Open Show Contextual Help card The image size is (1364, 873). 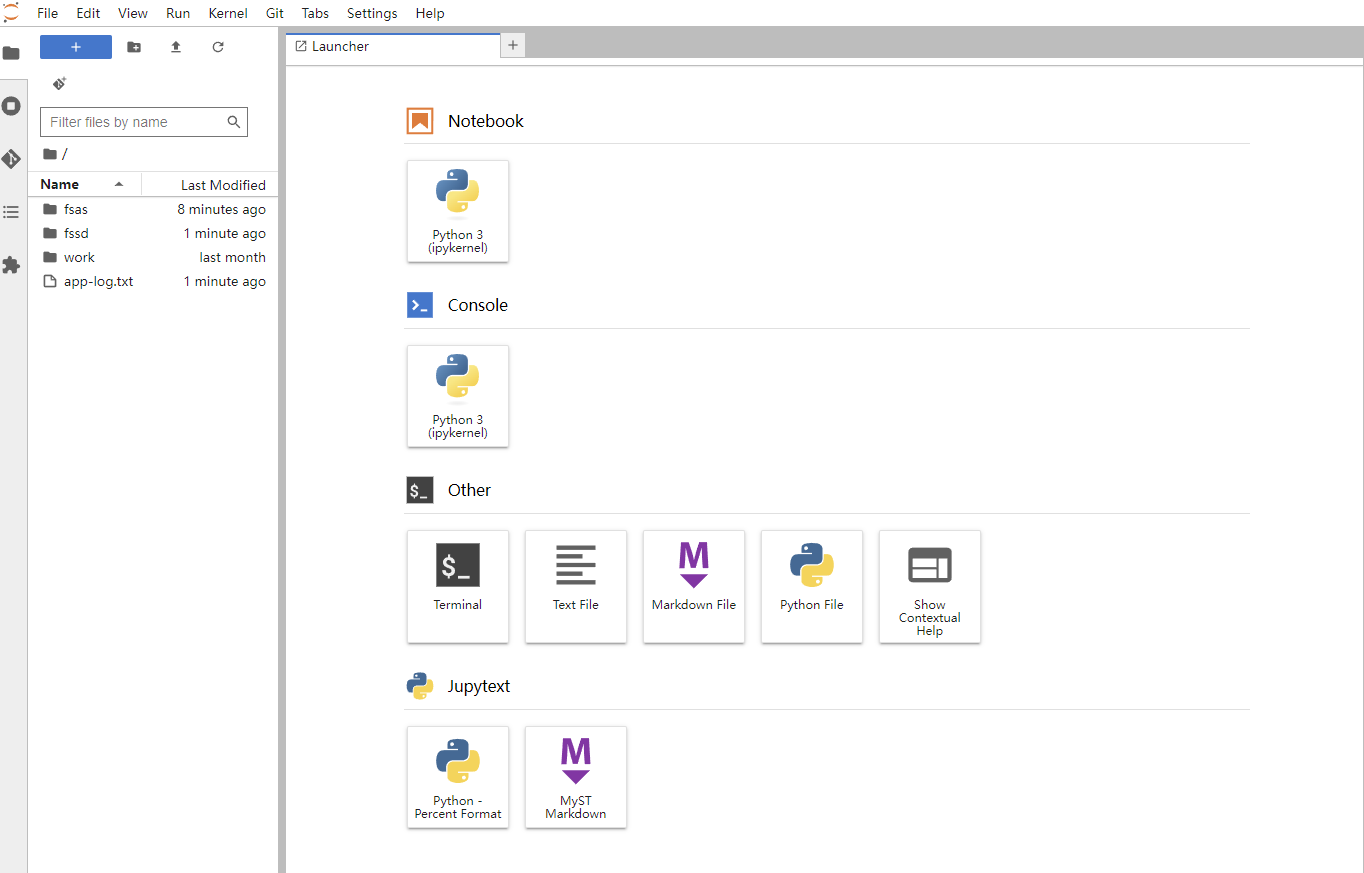(930, 586)
